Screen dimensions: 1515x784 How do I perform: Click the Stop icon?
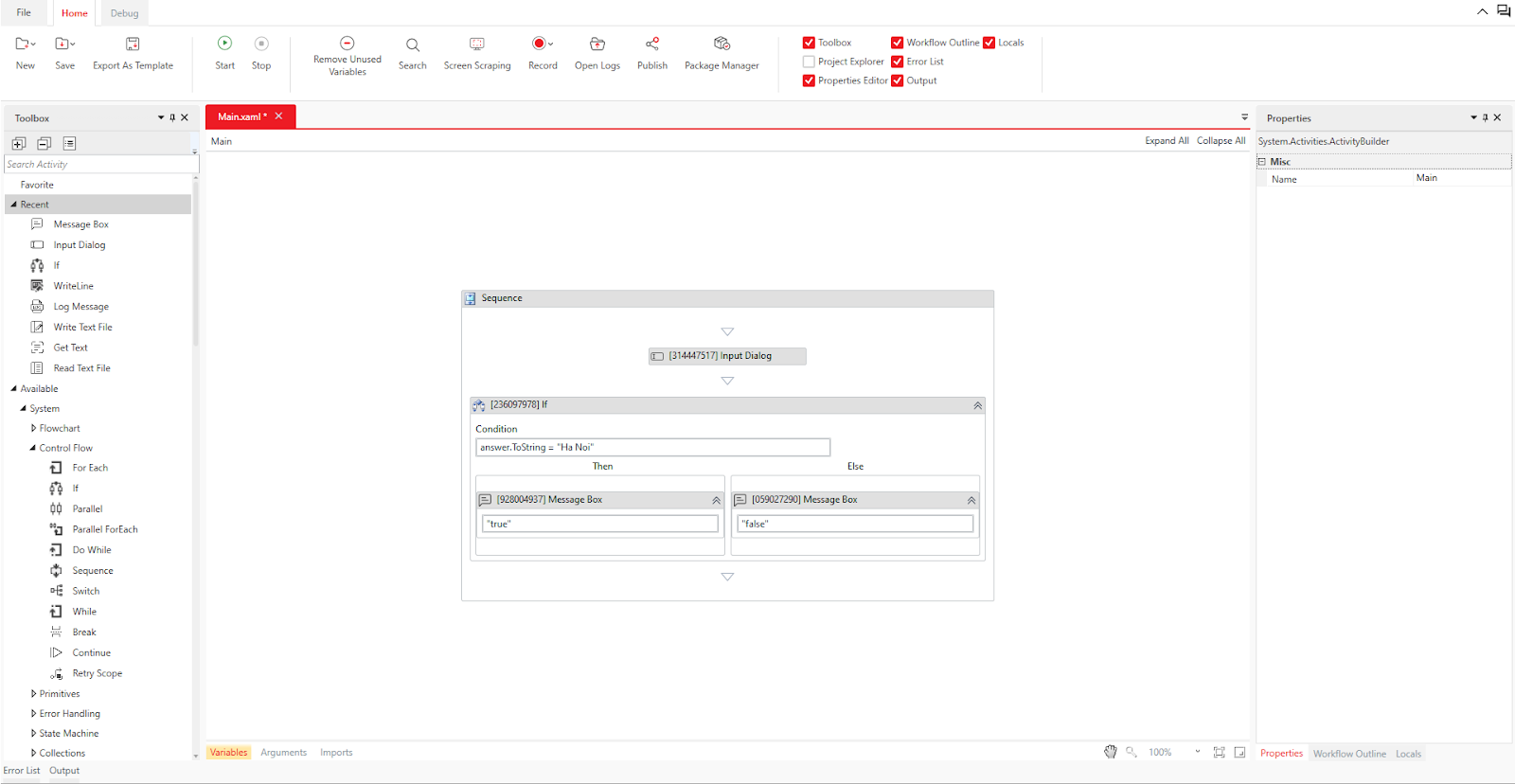click(x=261, y=43)
